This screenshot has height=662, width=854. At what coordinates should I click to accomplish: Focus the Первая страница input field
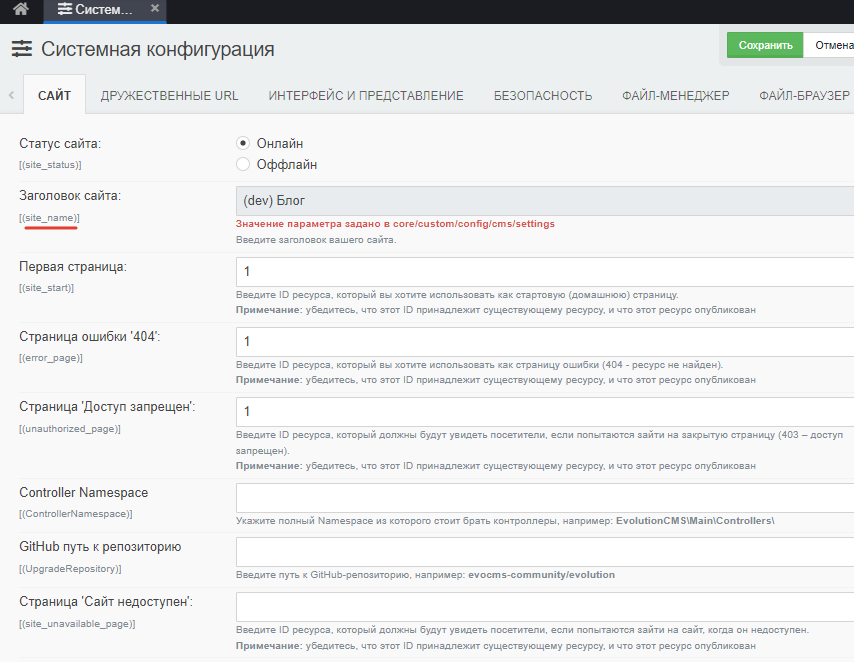click(545, 272)
